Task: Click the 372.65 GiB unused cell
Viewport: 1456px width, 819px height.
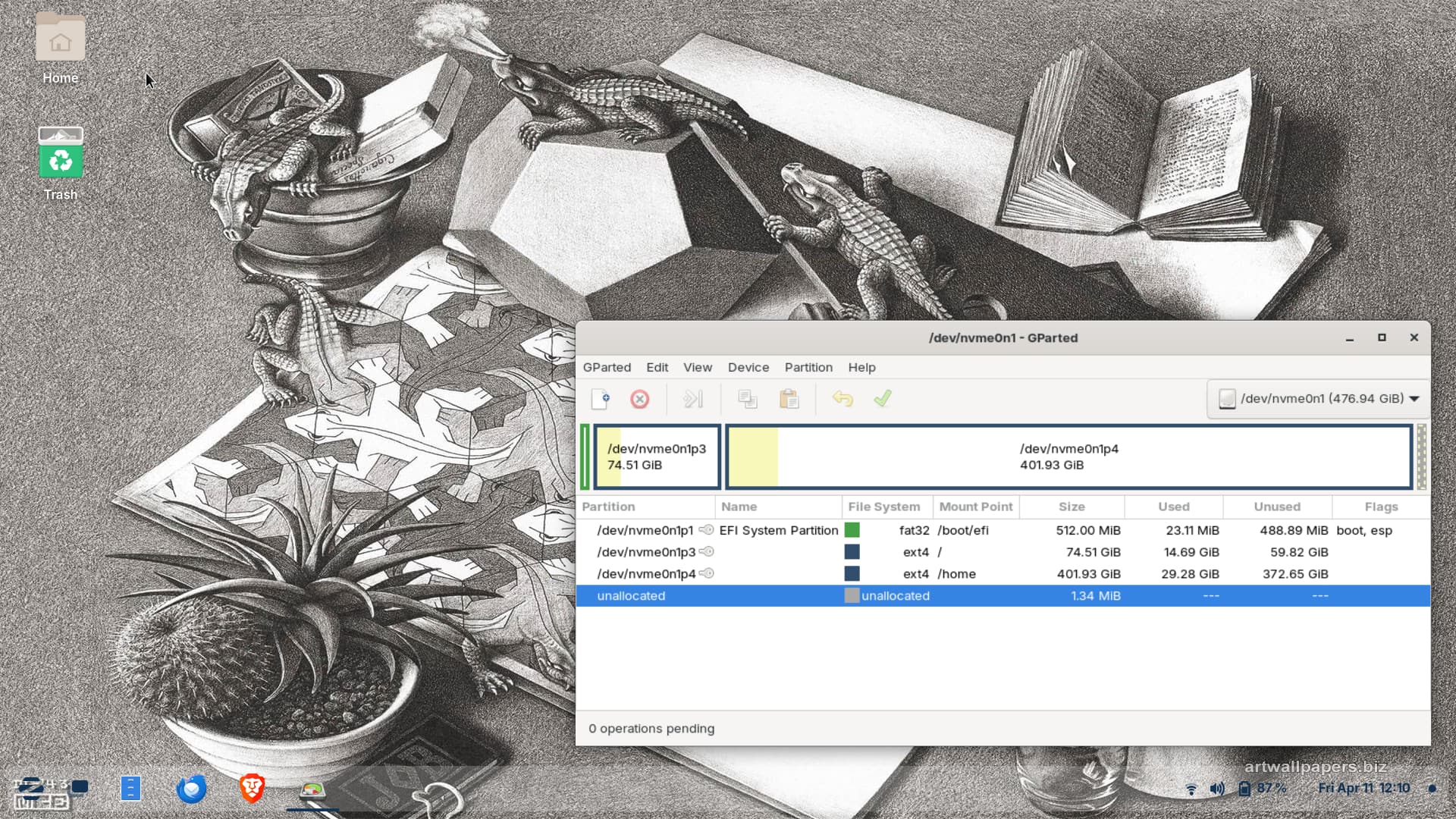Action: pyautogui.click(x=1295, y=573)
